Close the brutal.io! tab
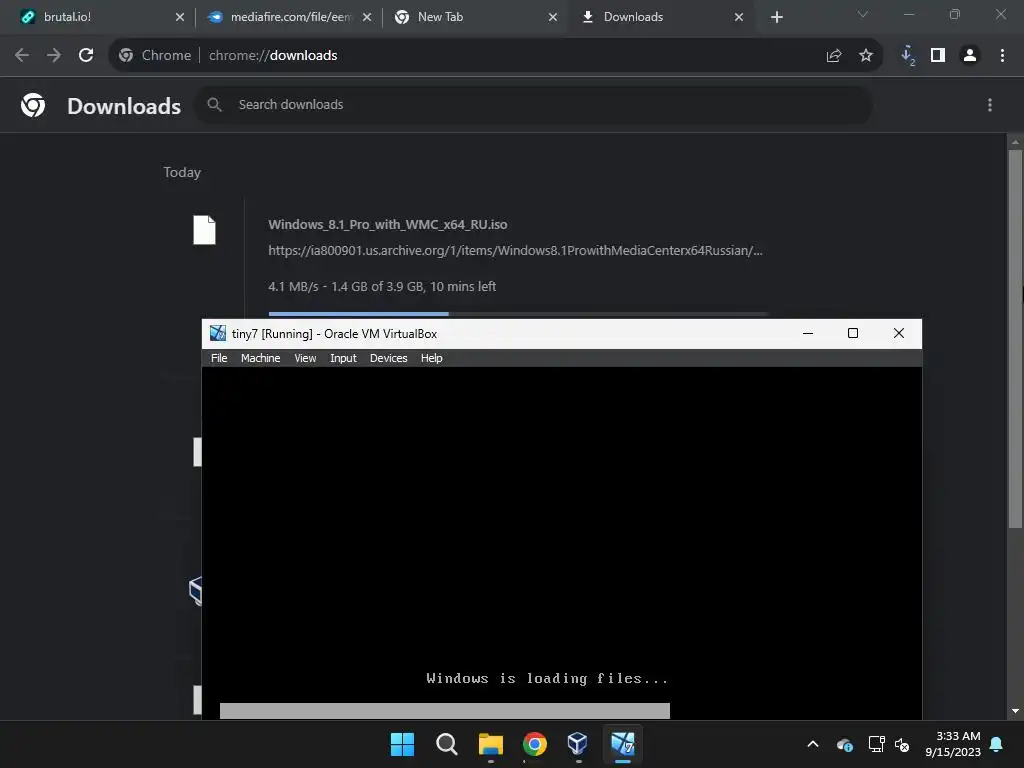This screenshot has height=768, width=1024. [x=180, y=17]
